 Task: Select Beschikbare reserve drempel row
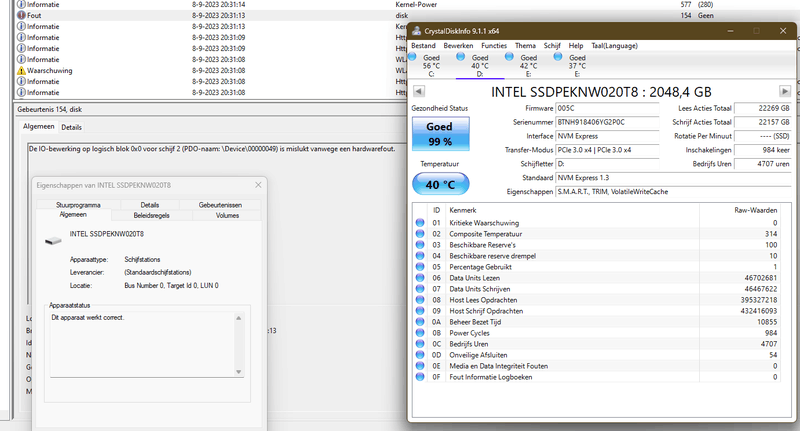[597, 256]
